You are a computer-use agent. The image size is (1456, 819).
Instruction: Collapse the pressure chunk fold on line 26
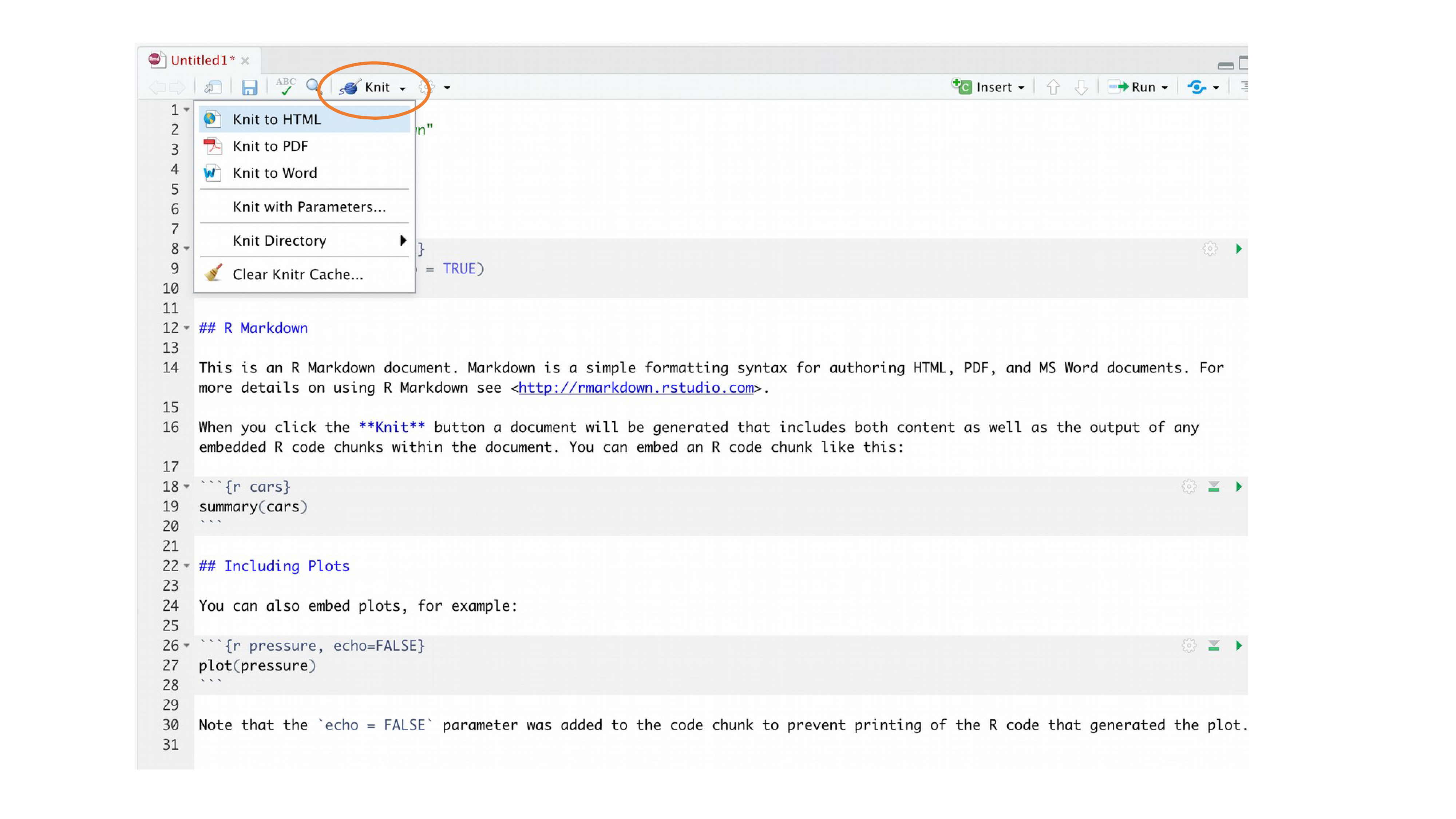pos(186,645)
